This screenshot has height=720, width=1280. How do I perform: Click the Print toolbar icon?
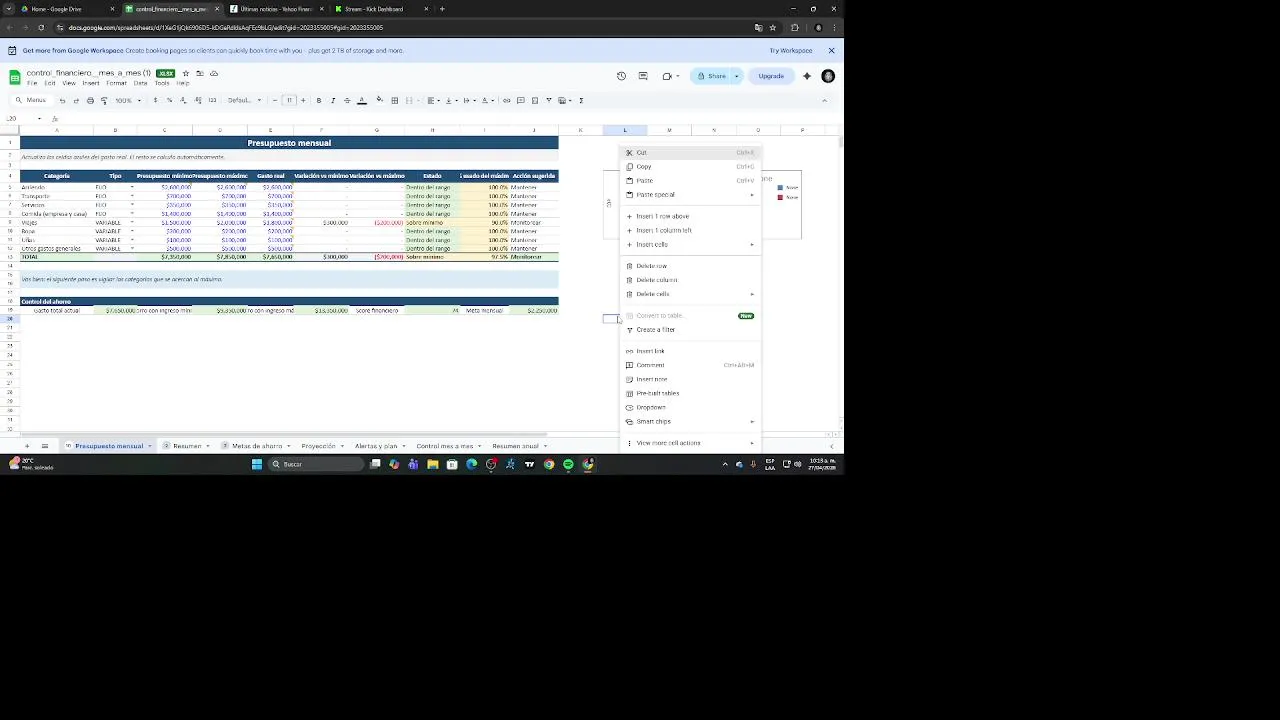pyautogui.click(x=90, y=100)
